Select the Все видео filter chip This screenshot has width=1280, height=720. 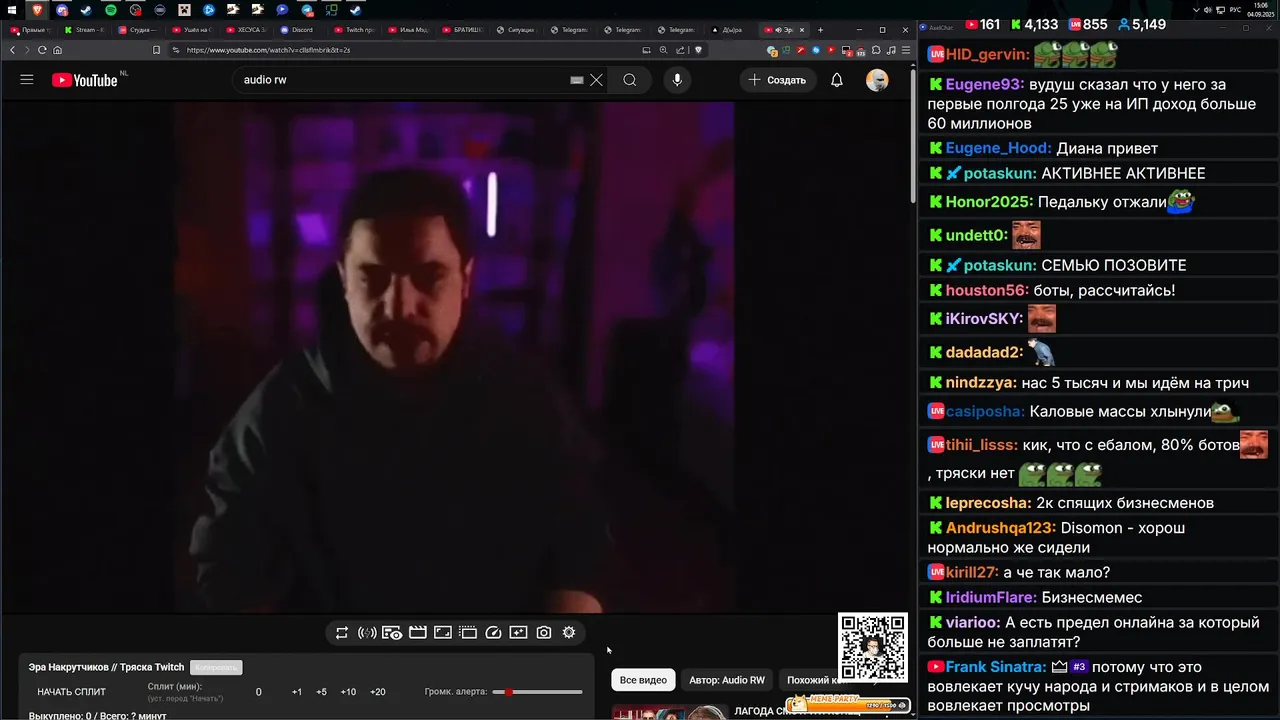643,680
